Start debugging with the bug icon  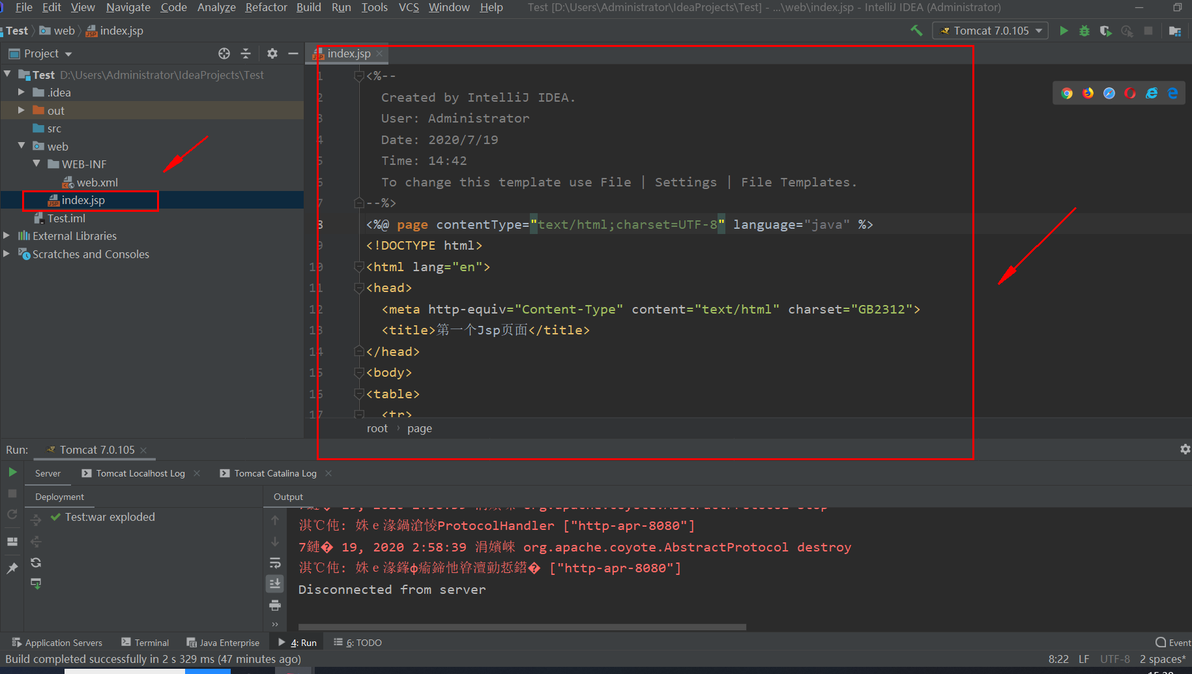(1084, 30)
